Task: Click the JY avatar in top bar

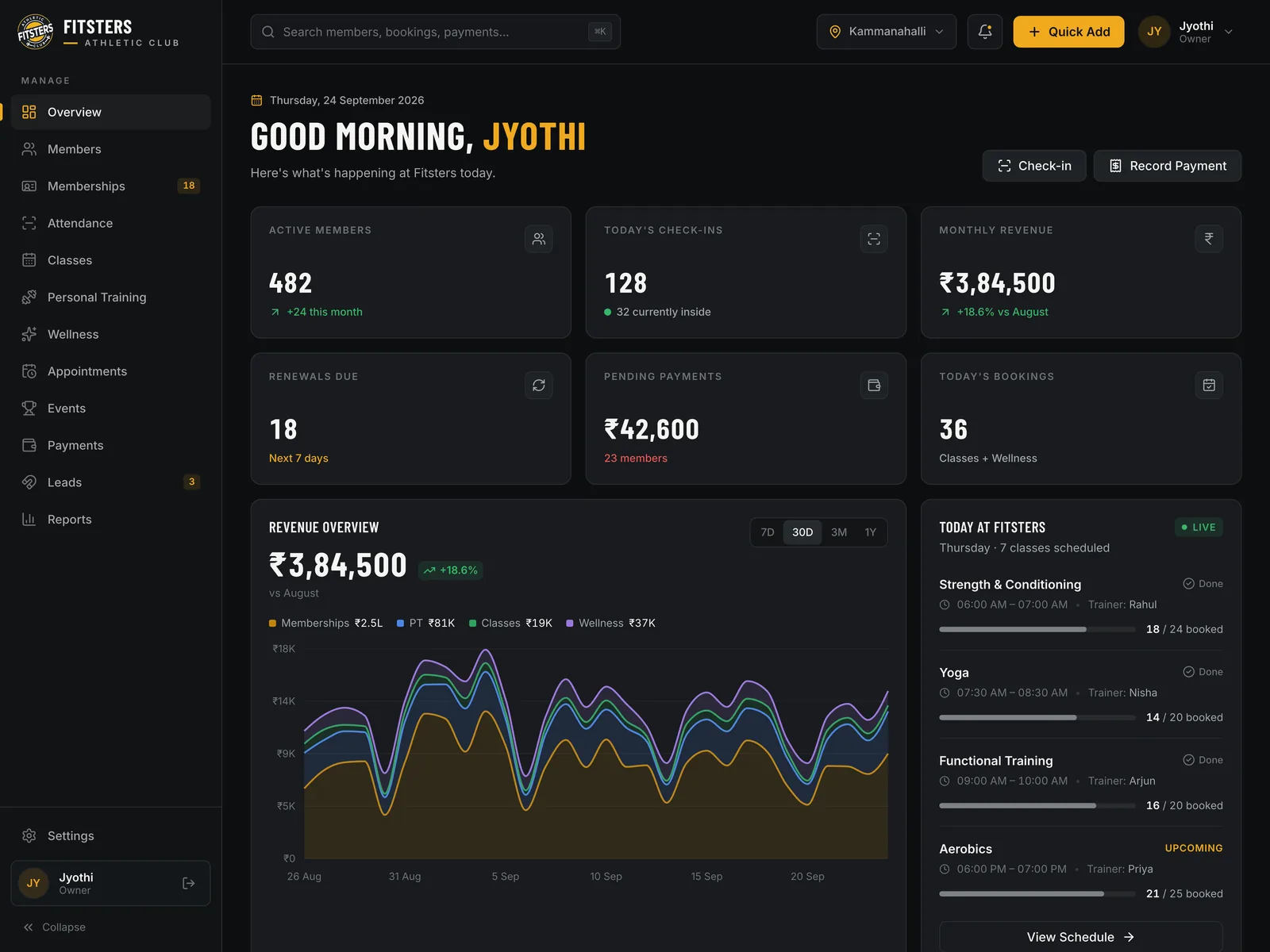Action: pos(1154,32)
